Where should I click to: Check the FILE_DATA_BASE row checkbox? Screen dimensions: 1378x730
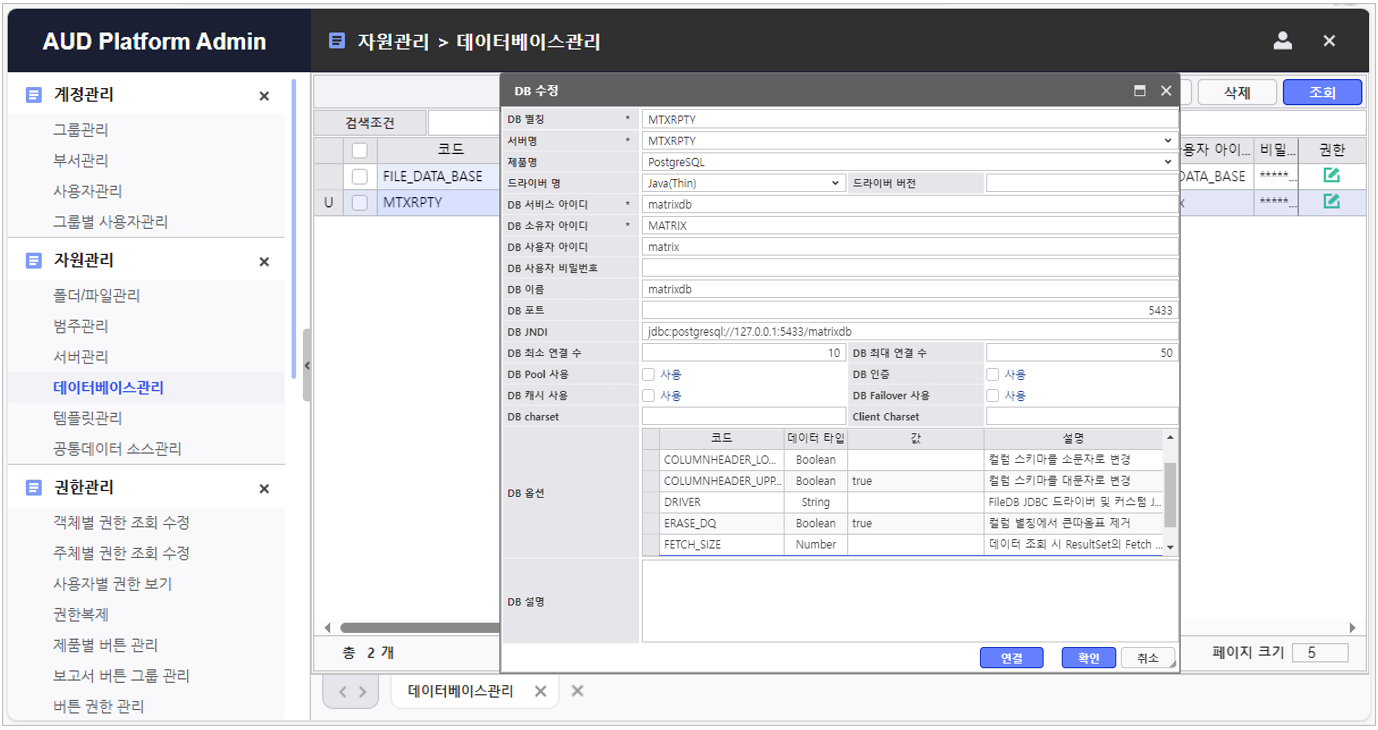[x=360, y=176]
